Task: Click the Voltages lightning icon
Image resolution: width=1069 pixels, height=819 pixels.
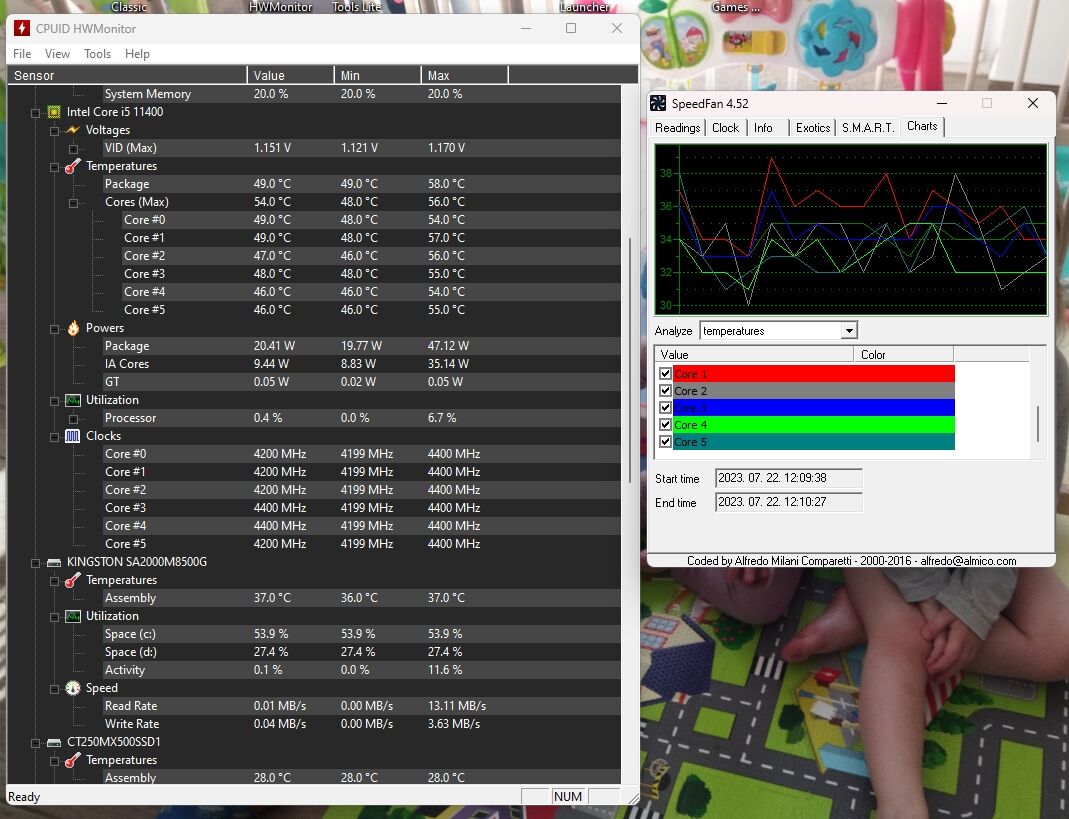Action: click(73, 130)
